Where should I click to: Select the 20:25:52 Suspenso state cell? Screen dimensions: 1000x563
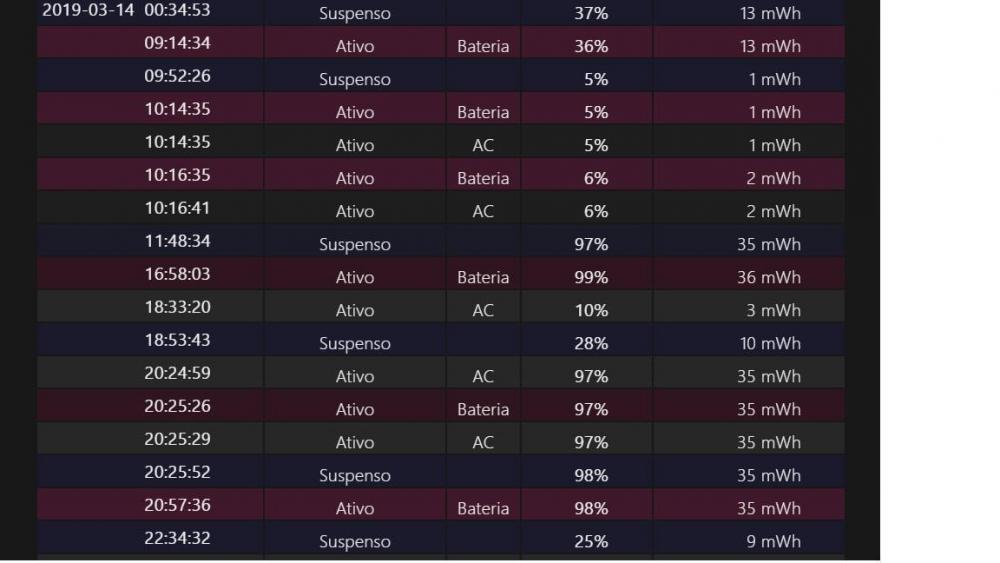[x=355, y=475]
